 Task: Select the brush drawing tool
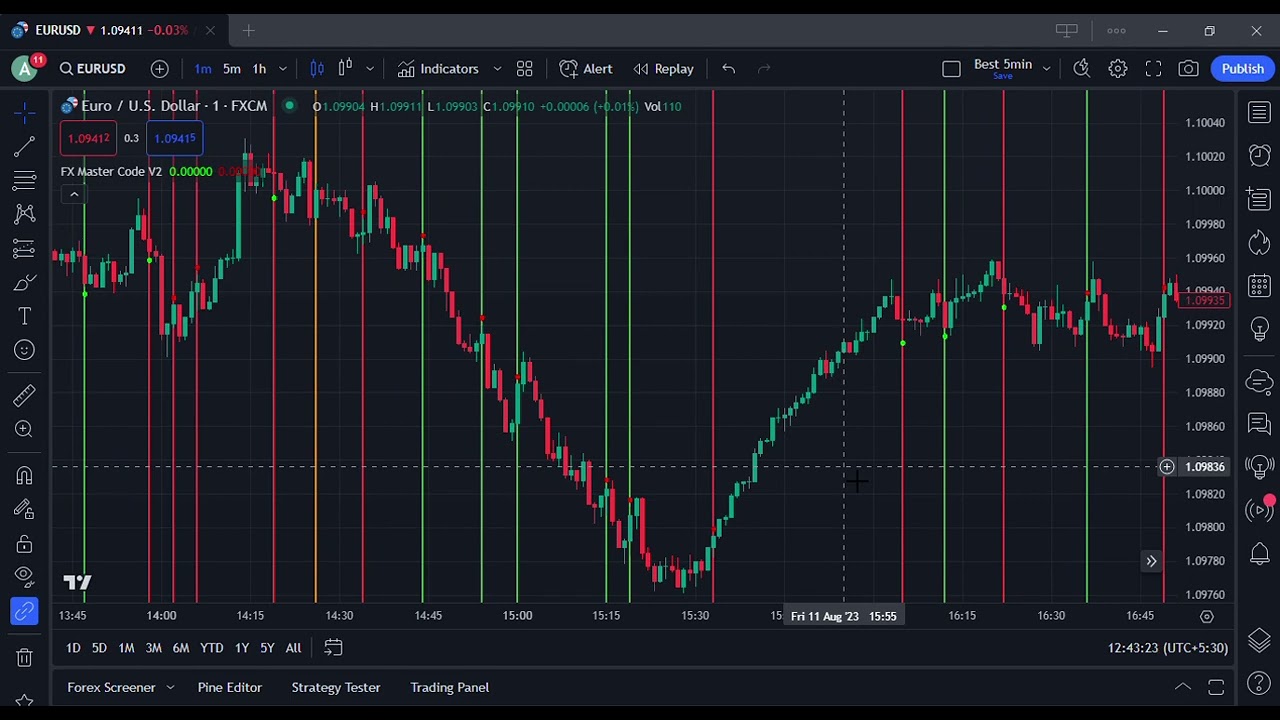(24, 283)
